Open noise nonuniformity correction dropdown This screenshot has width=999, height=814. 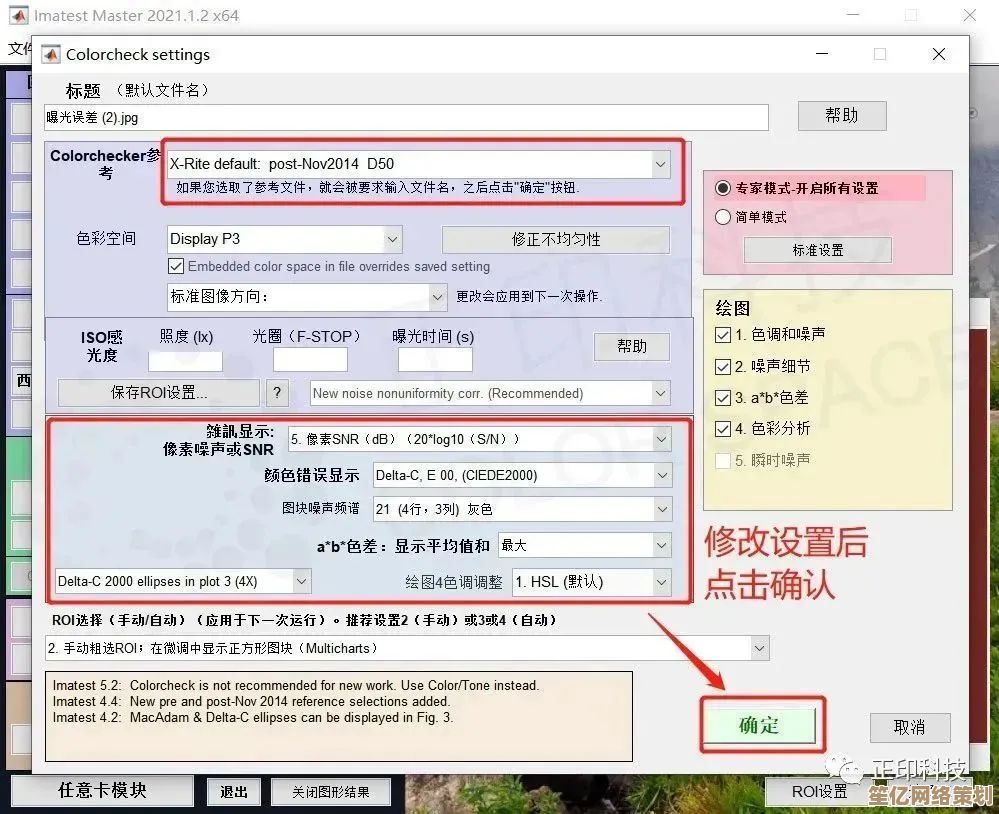click(x=490, y=394)
